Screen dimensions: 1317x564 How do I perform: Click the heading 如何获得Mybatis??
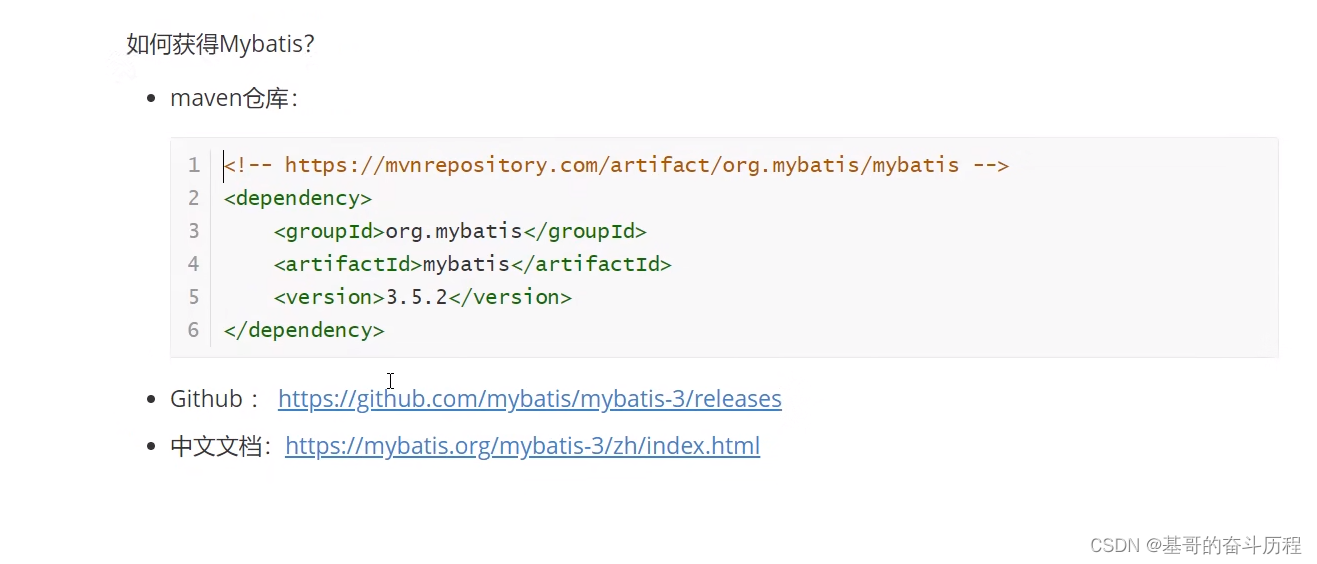221,45
